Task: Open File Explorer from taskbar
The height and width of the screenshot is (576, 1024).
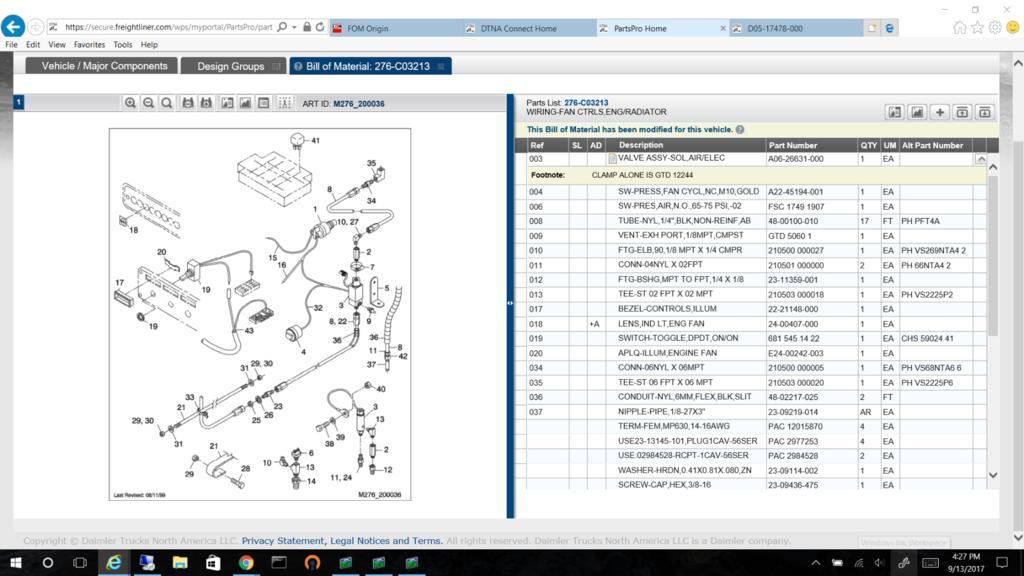Action: [x=180, y=562]
